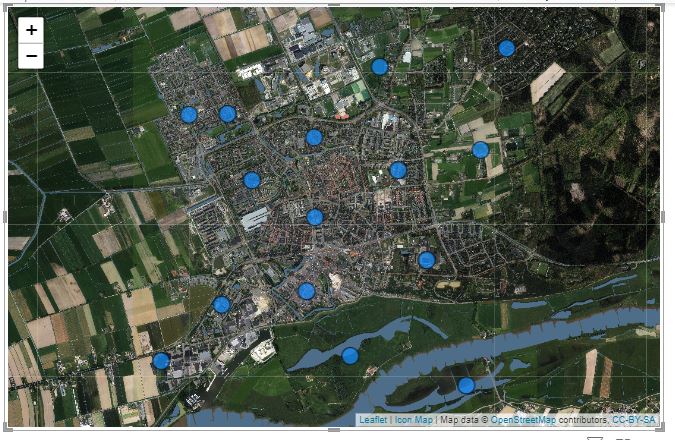Open the Leaflet attribution link
Viewport: 675px width, 440px height.
[373, 420]
